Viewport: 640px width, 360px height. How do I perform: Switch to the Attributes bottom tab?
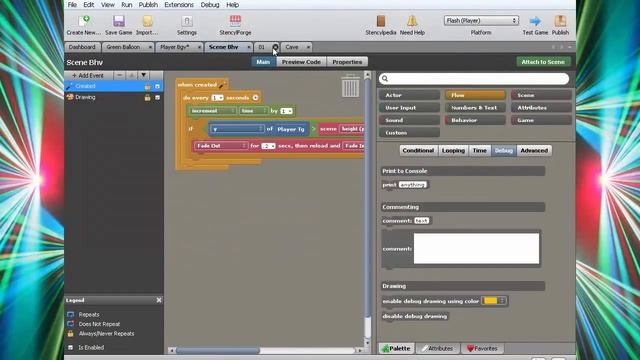tap(438, 348)
